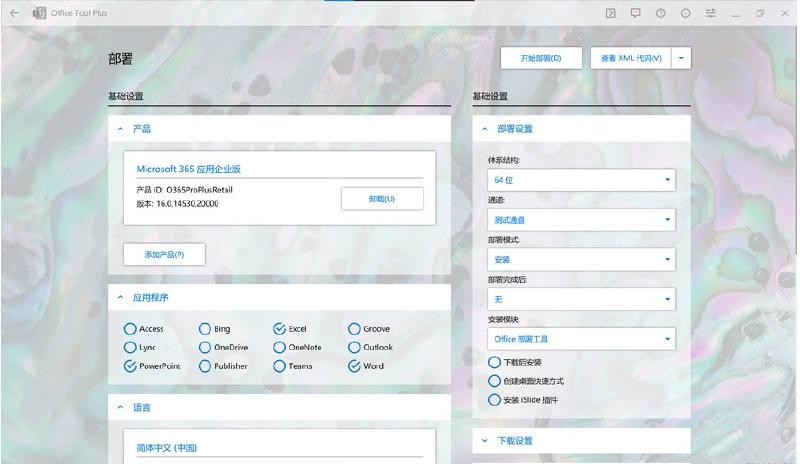
Task: Open the about info icon
Action: 685,13
